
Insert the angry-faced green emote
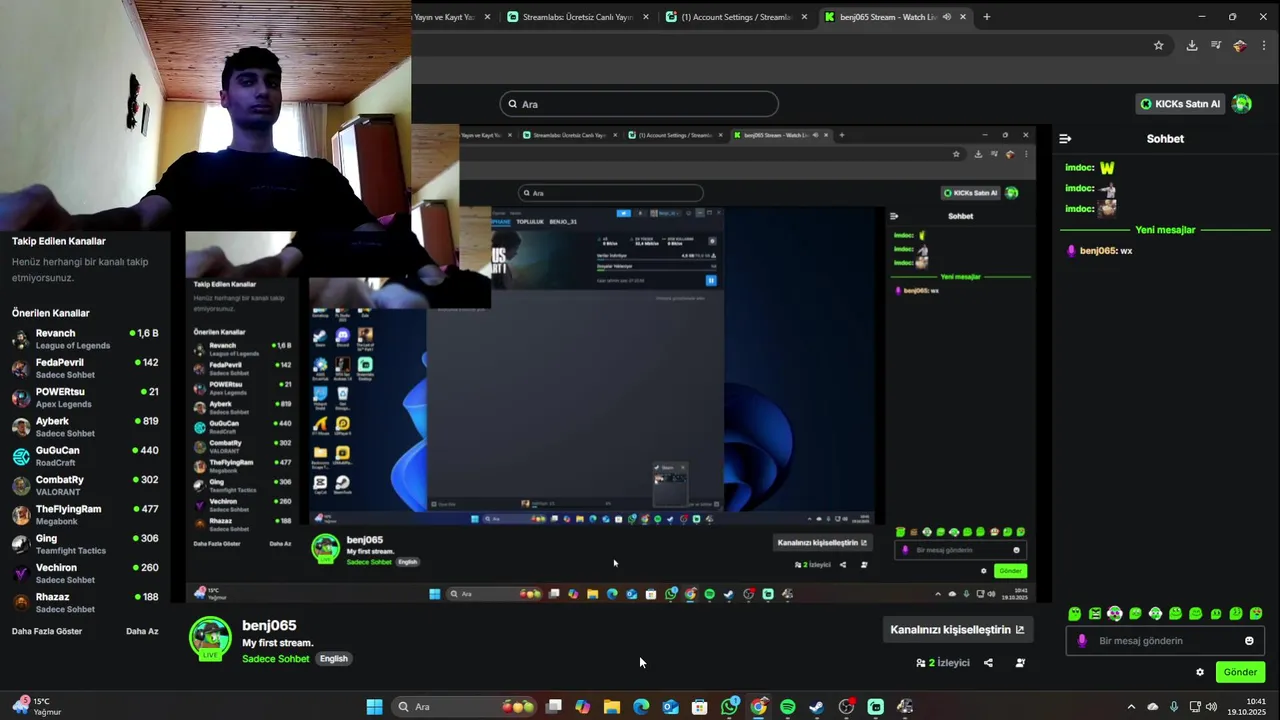(x=1095, y=613)
